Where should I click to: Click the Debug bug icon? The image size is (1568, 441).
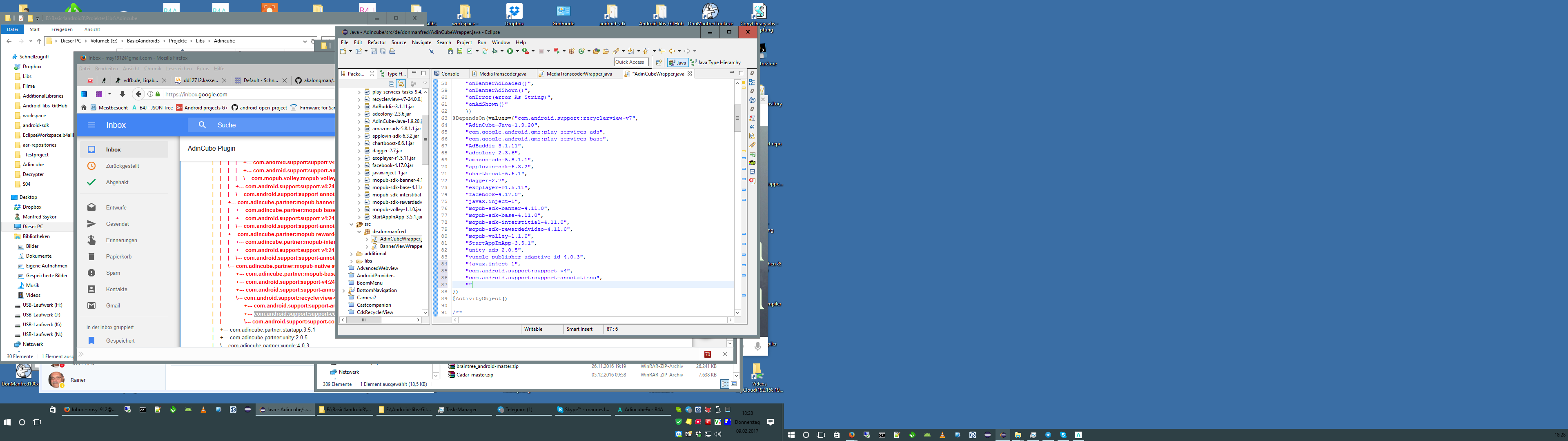point(495,51)
